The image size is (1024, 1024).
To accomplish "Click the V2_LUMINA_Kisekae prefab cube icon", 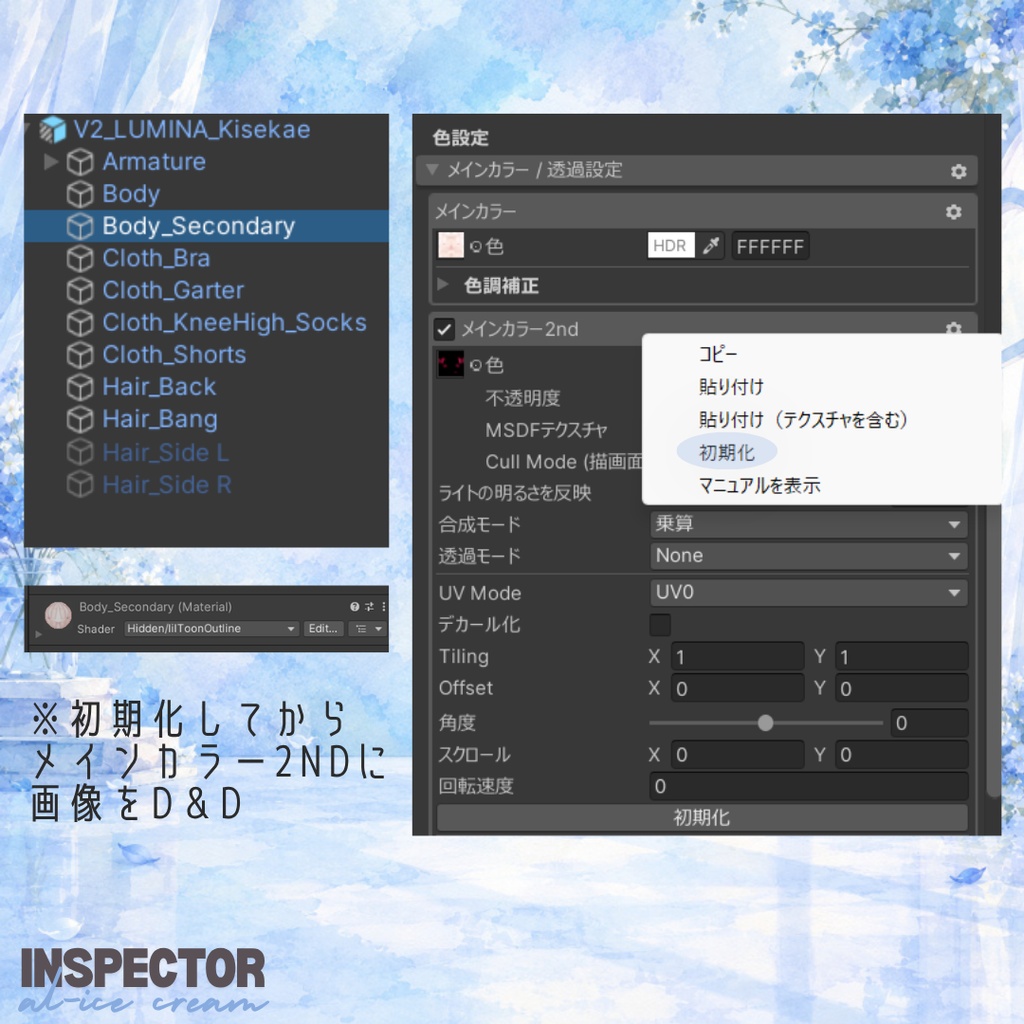I will [52, 129].
